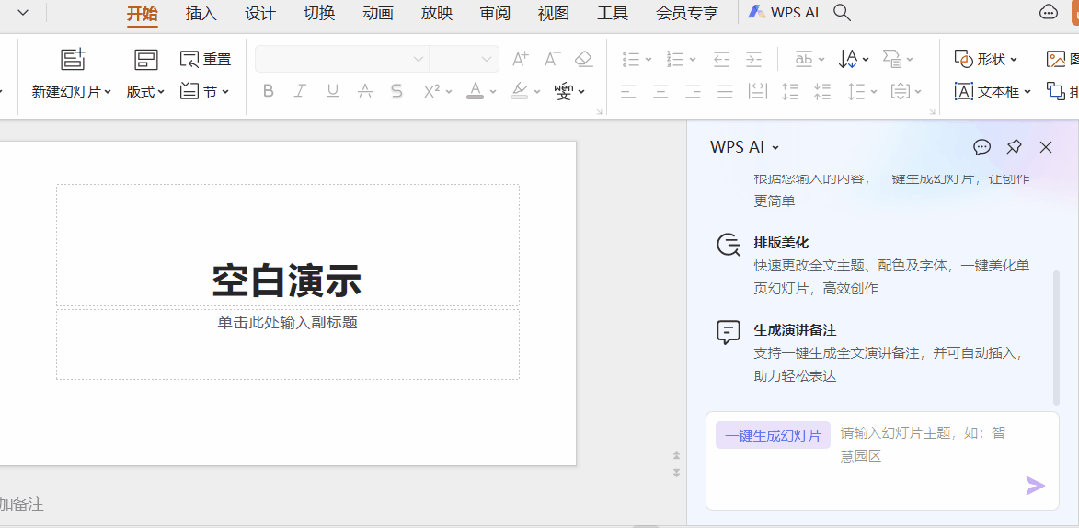The width and height of the screenshot is (1079, 528).
Task: Open the font size combo box
Action: point(464,59)
